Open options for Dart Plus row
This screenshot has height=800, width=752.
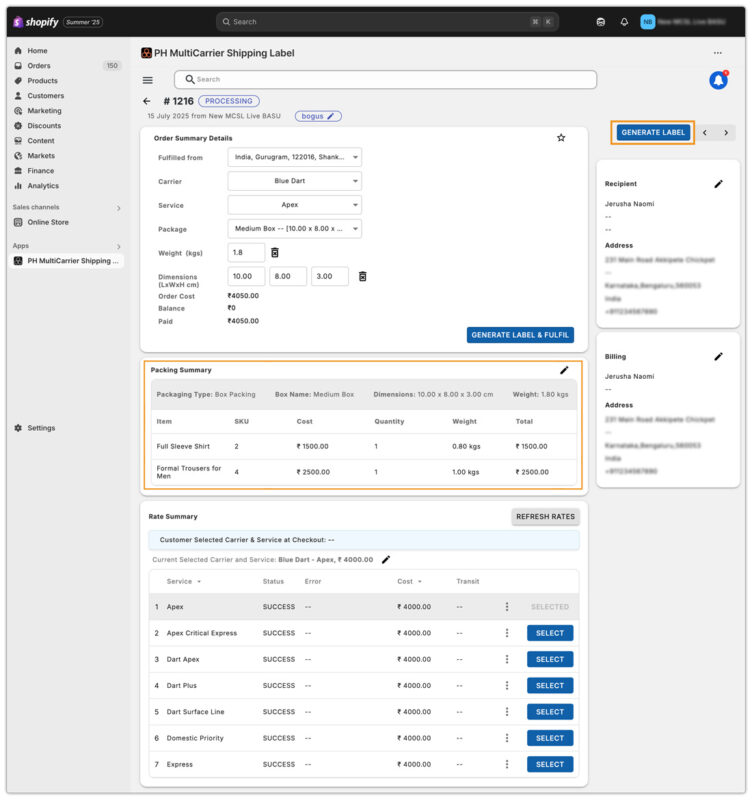(x=507, y=686)
